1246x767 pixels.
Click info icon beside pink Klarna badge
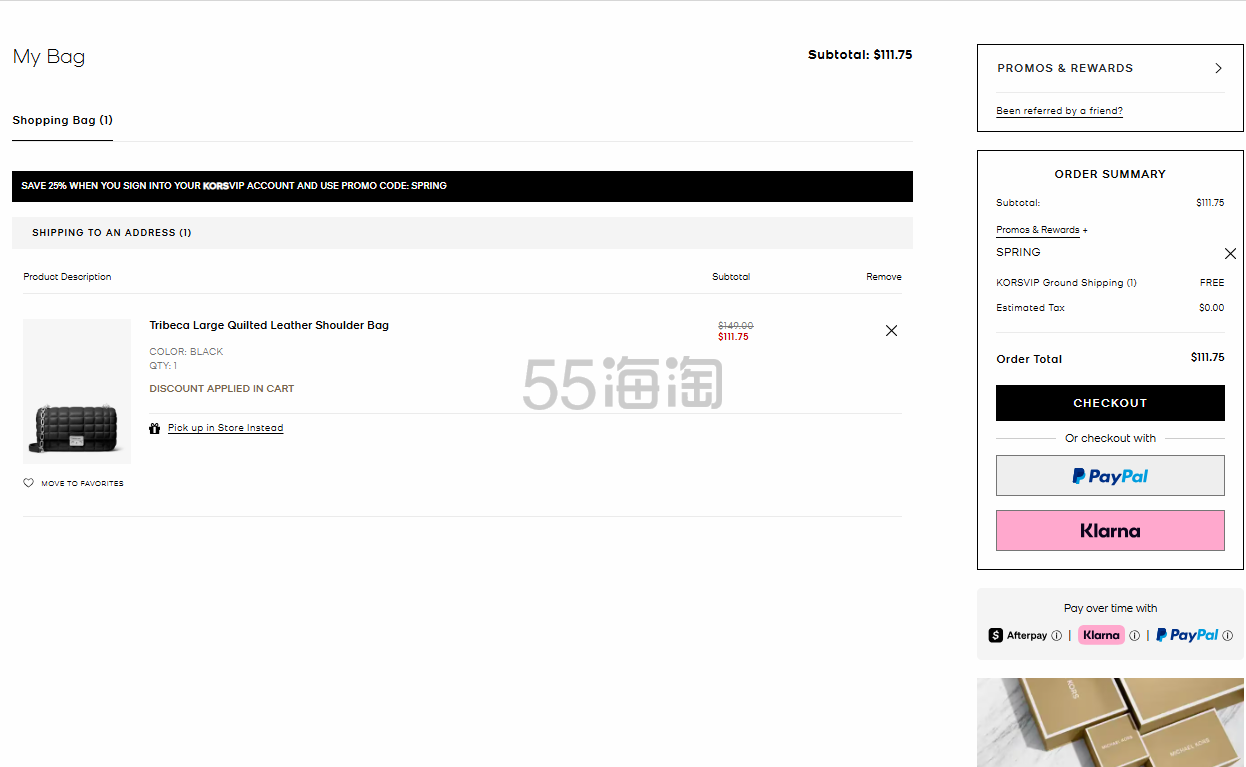click(1134, 636)
